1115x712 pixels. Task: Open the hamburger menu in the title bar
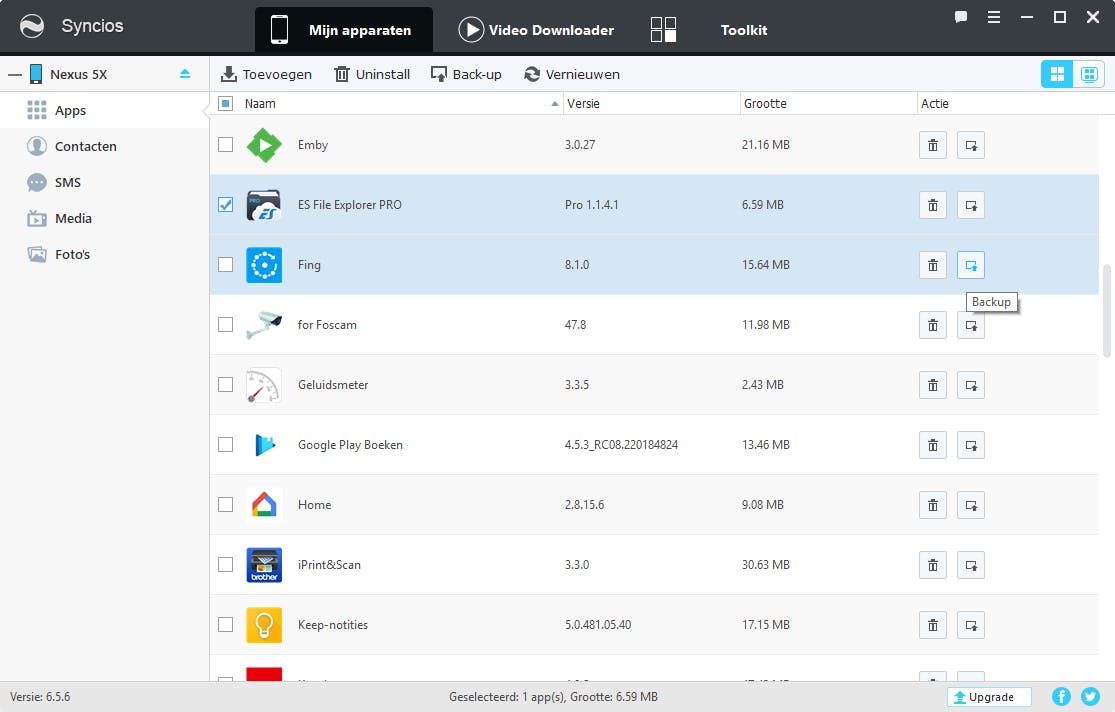click(x=994, y=17)
